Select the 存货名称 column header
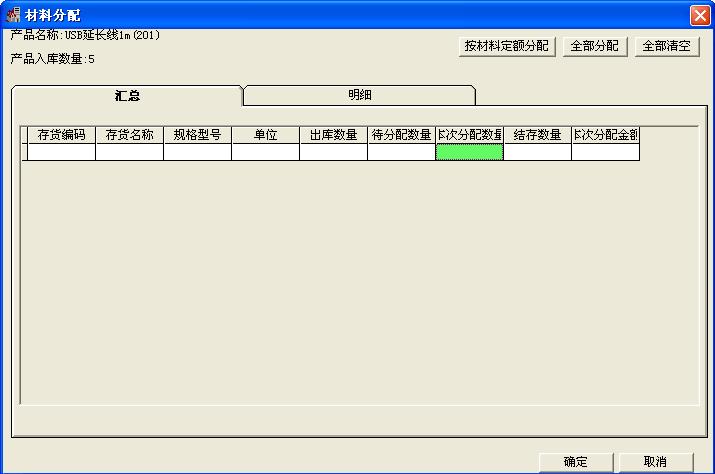 click(130, 135)
